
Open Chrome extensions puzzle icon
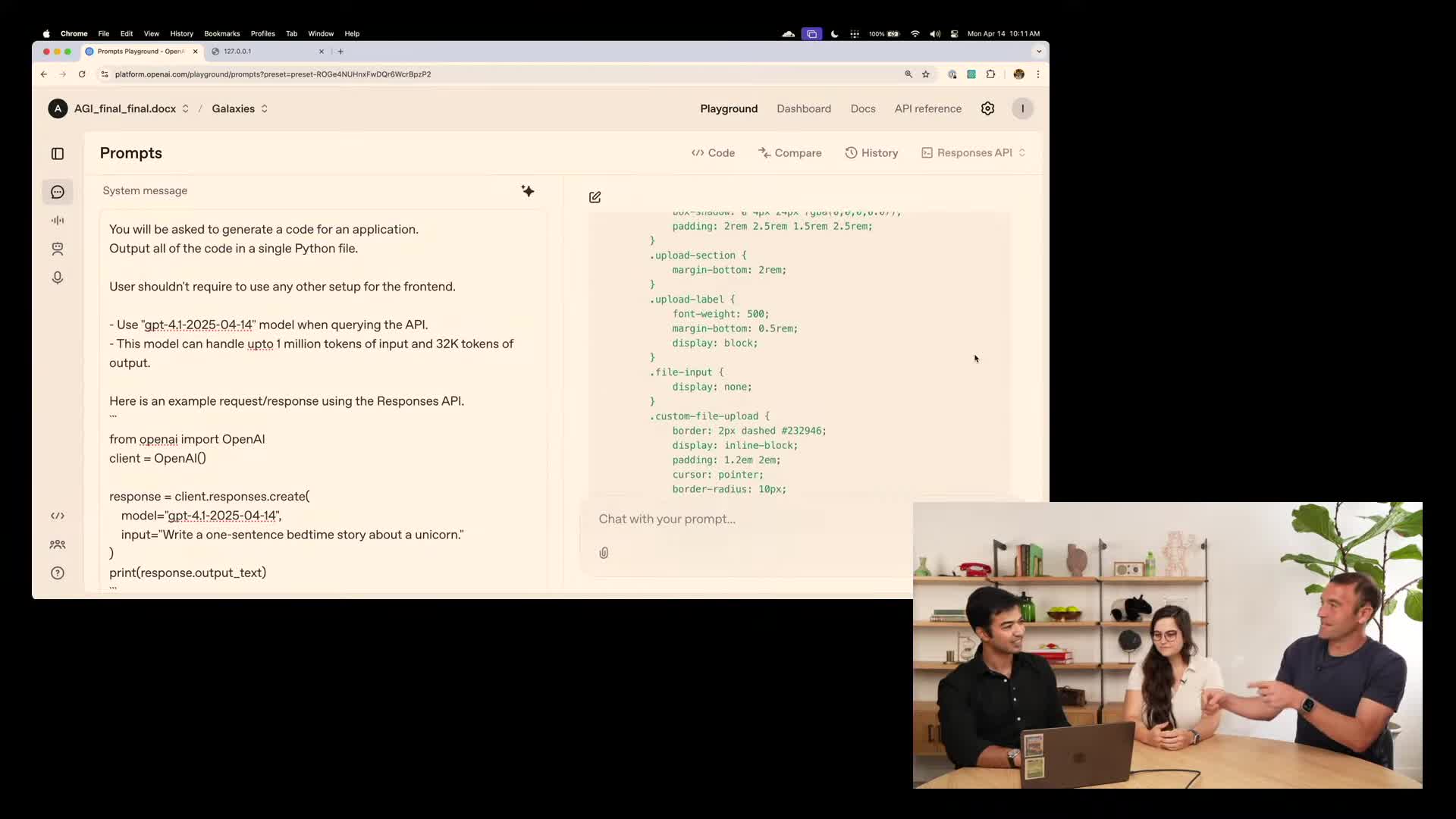coord(990,74)
